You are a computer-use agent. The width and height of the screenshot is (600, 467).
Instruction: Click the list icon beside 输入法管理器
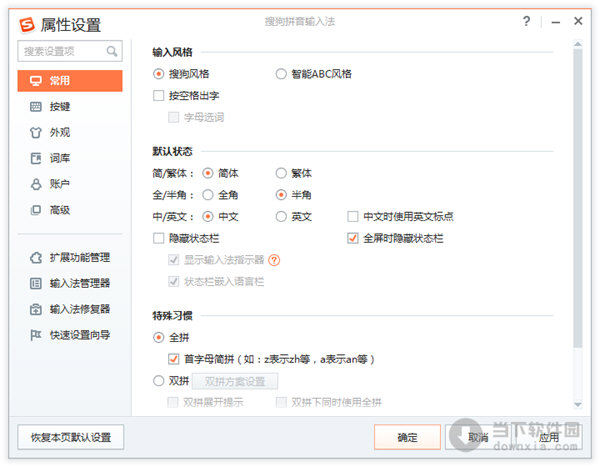click(36, 283)
